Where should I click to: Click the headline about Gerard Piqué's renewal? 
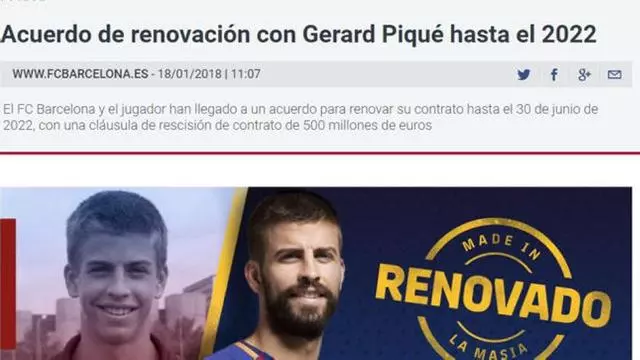point(298,34)
